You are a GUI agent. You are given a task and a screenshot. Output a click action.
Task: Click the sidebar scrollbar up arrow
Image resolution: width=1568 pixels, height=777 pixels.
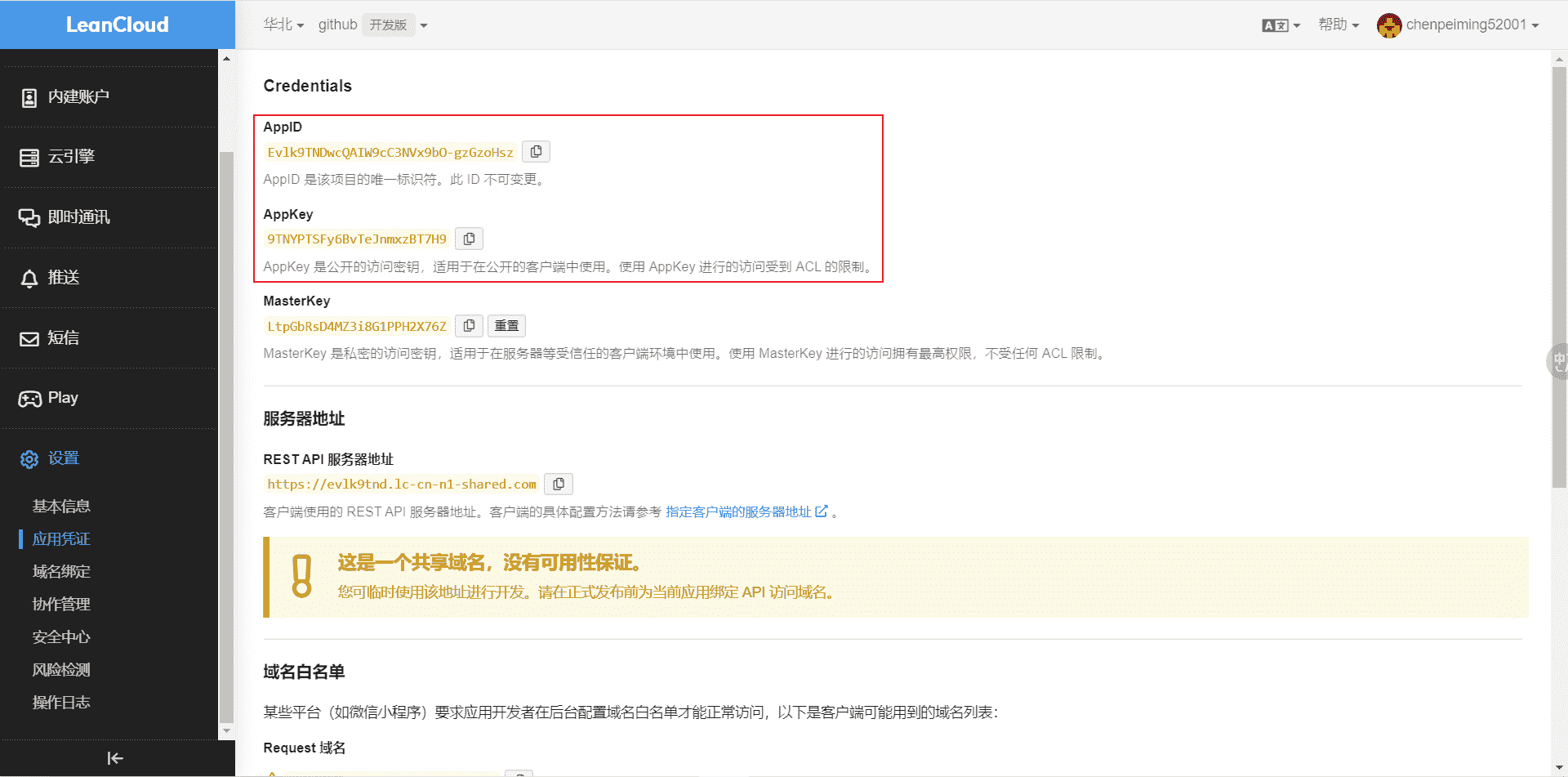(226, 59)
